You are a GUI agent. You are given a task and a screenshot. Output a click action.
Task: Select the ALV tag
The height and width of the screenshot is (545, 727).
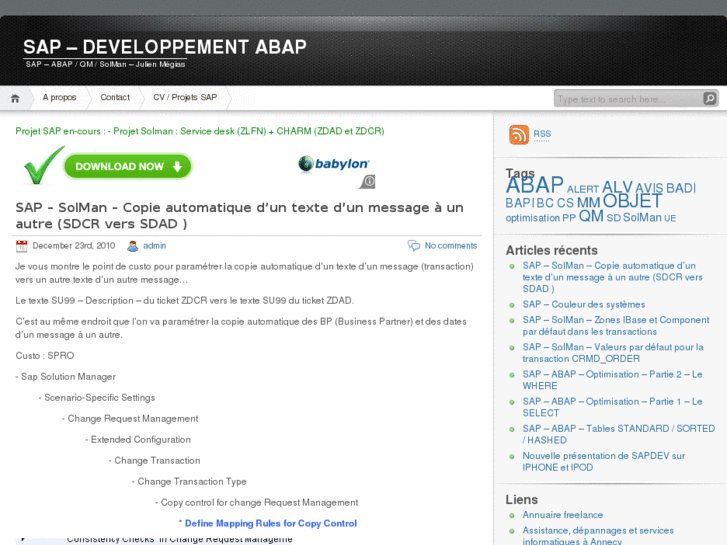click(x=617, y=187)
